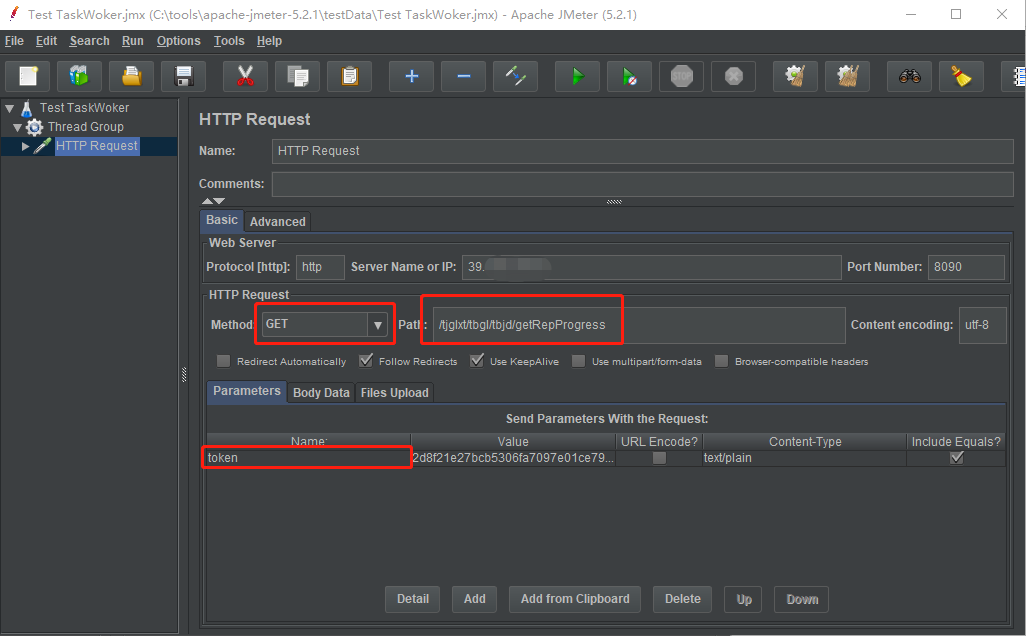This screenshot has height=636, width=1026.
Task: Reset search with the yellow brush icon
Action: pos(961,77)
